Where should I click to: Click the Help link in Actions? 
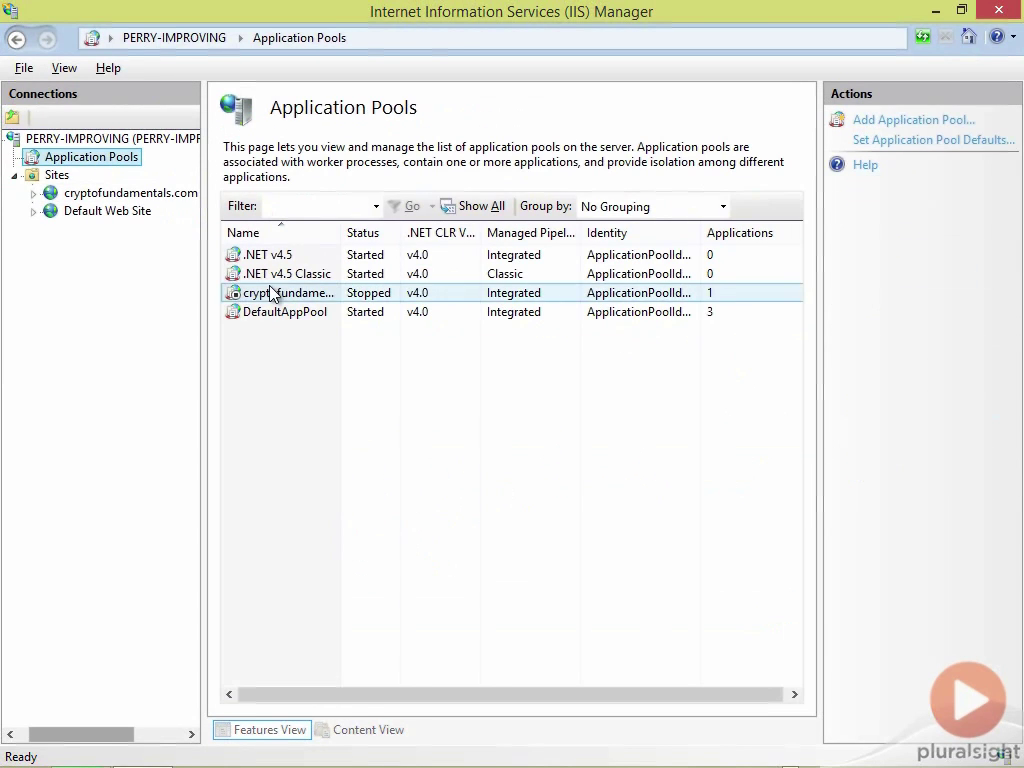(865, 165)
